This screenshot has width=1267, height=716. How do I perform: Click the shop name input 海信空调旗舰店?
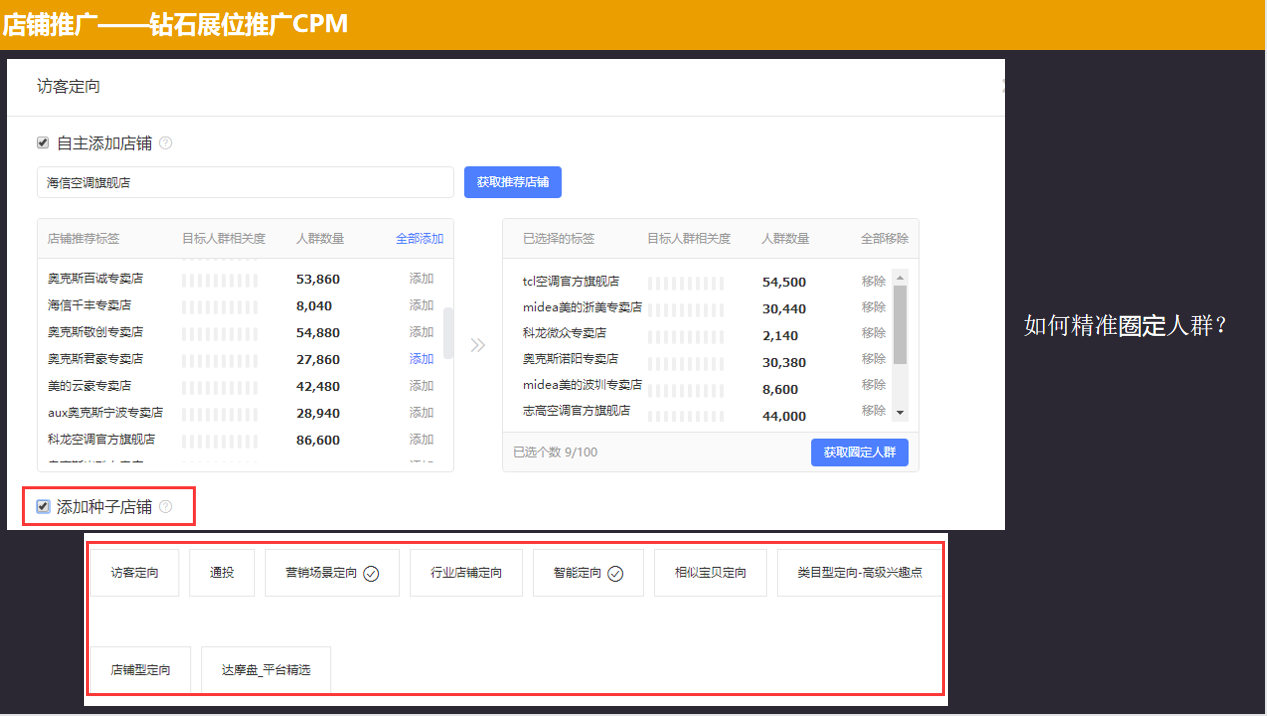(246, 183)
